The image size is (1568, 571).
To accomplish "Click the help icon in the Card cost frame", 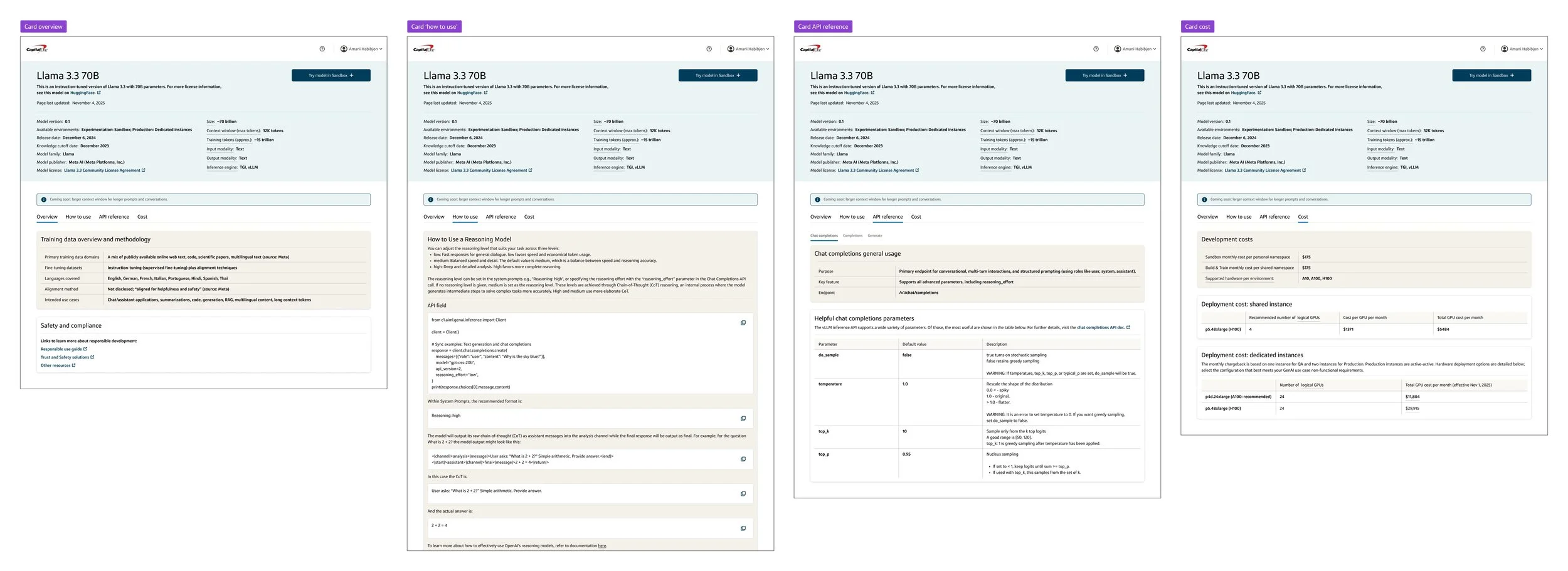I will point(1483,49).
